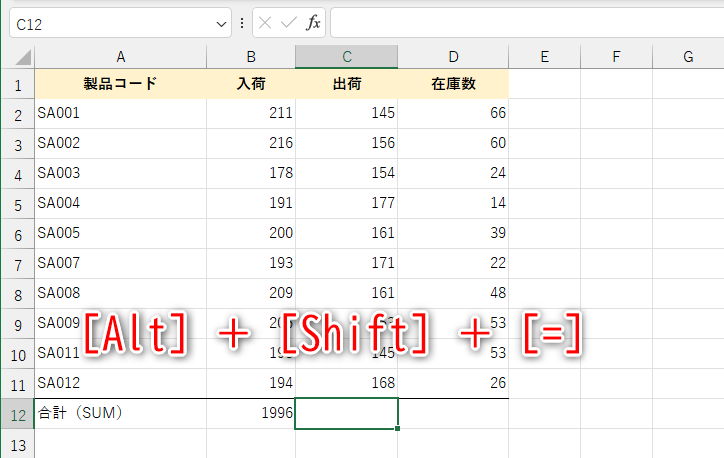Select the 在庫数 value 48
Screen dimensions: 724x458
click(x=453, y=294)
